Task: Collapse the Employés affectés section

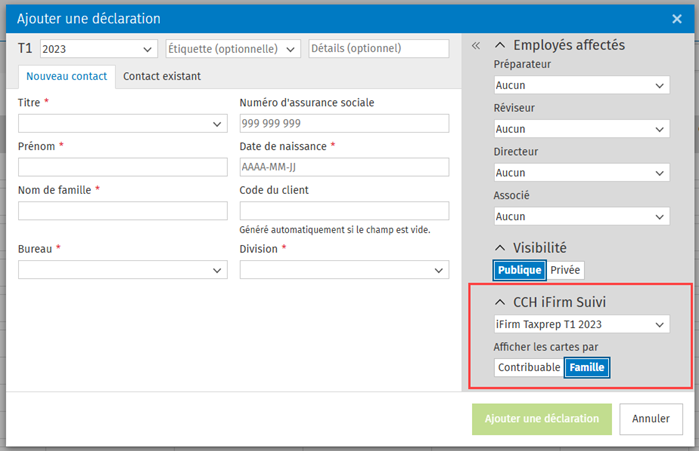Action: [x=499, y=45]
